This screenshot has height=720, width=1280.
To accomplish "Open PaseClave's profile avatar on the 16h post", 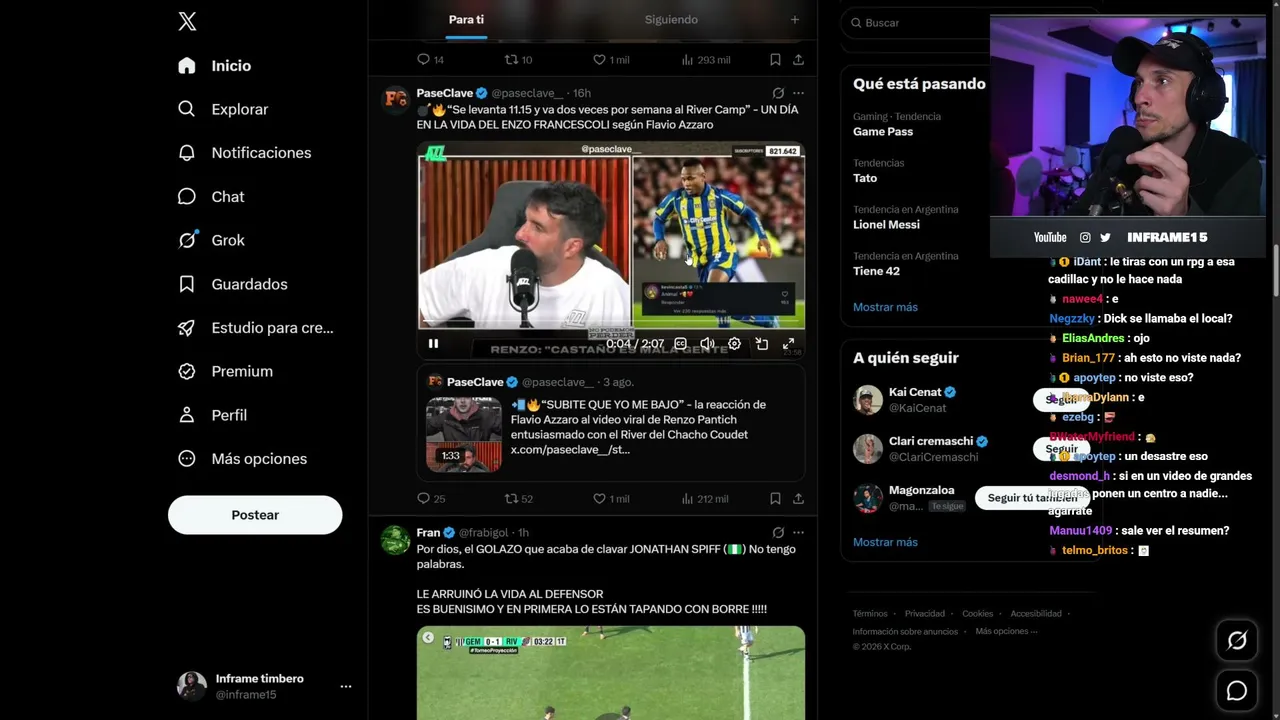I will coord(396,98).
